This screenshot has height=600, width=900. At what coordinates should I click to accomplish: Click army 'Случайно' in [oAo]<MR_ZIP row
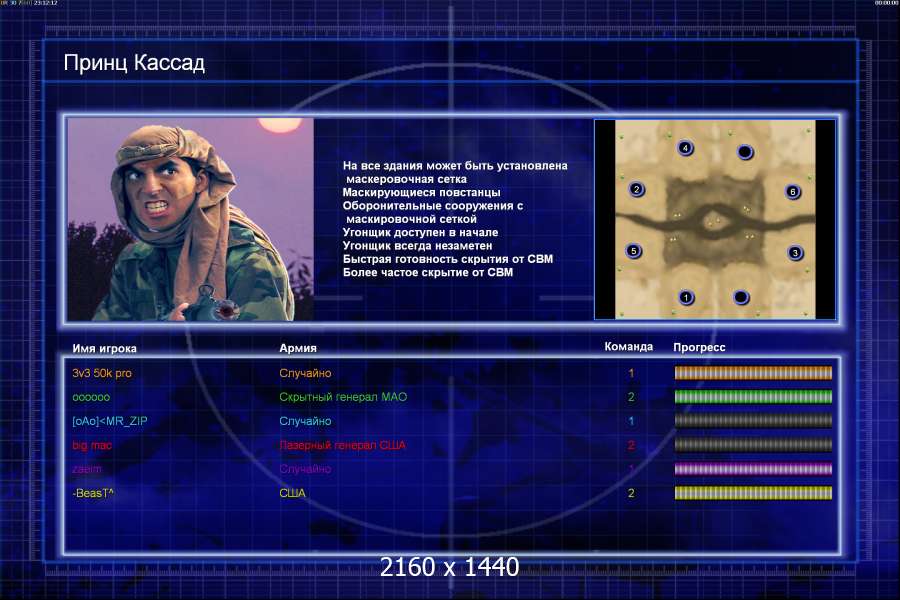[305, 421]
